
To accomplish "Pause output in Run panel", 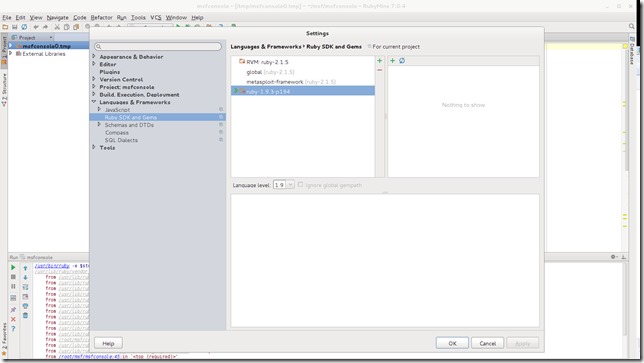I will click(x=13, y=287).
